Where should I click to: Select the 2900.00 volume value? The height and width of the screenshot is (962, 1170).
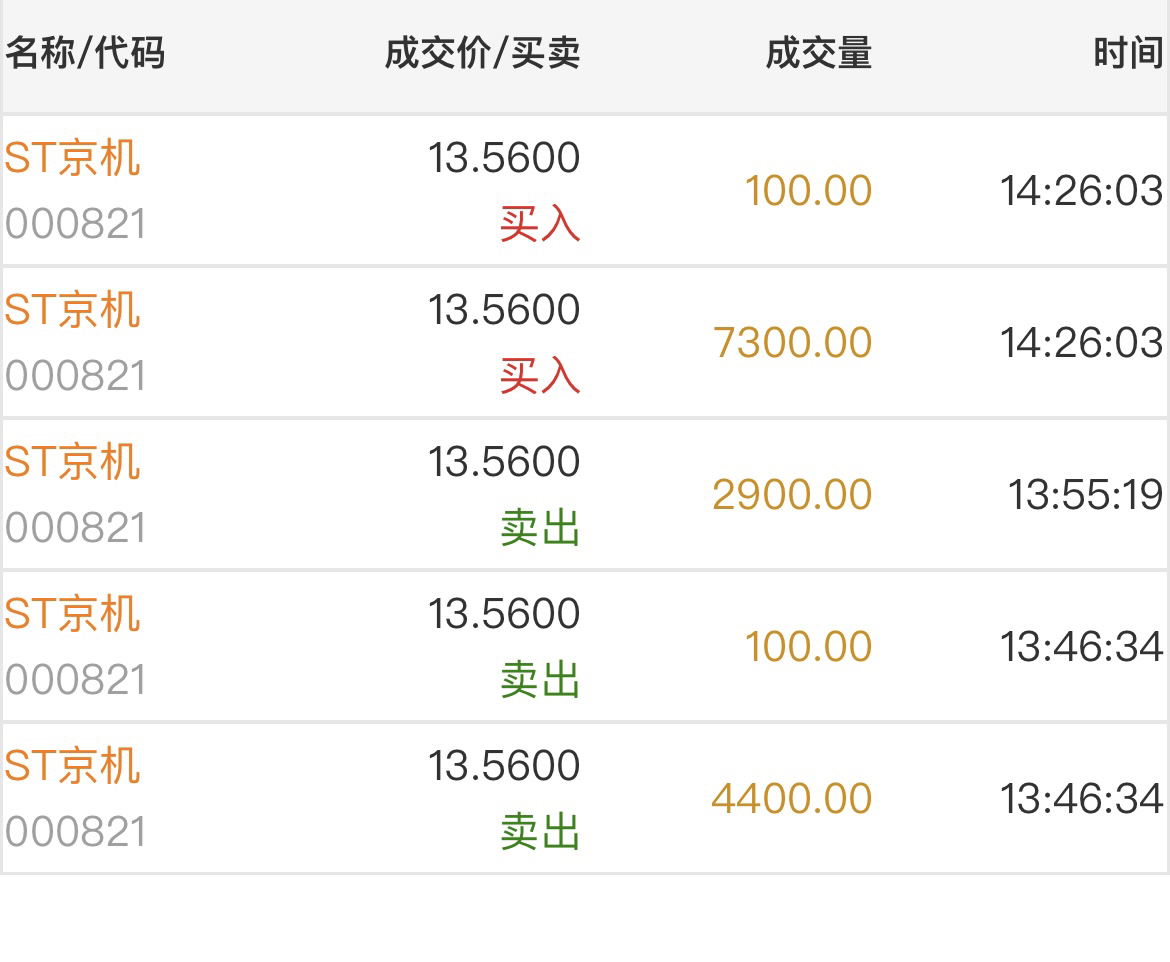pos(792,495)
